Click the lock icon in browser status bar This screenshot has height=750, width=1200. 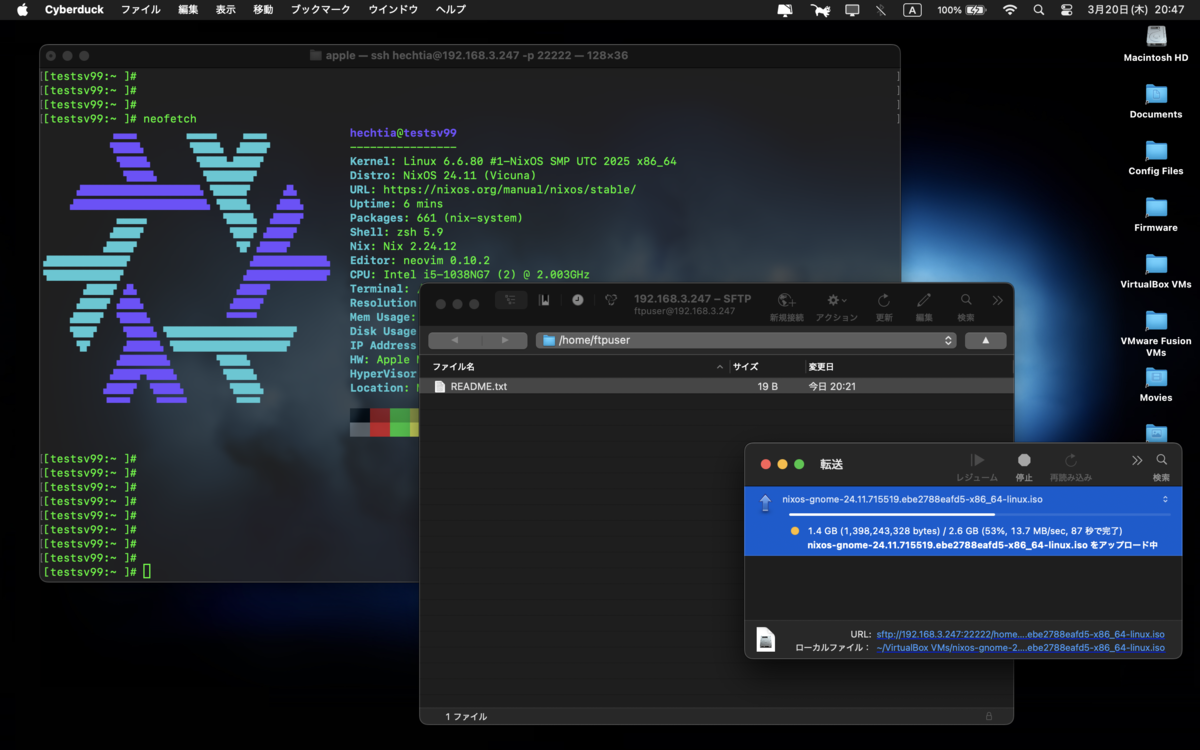click(x=989, y=716)
